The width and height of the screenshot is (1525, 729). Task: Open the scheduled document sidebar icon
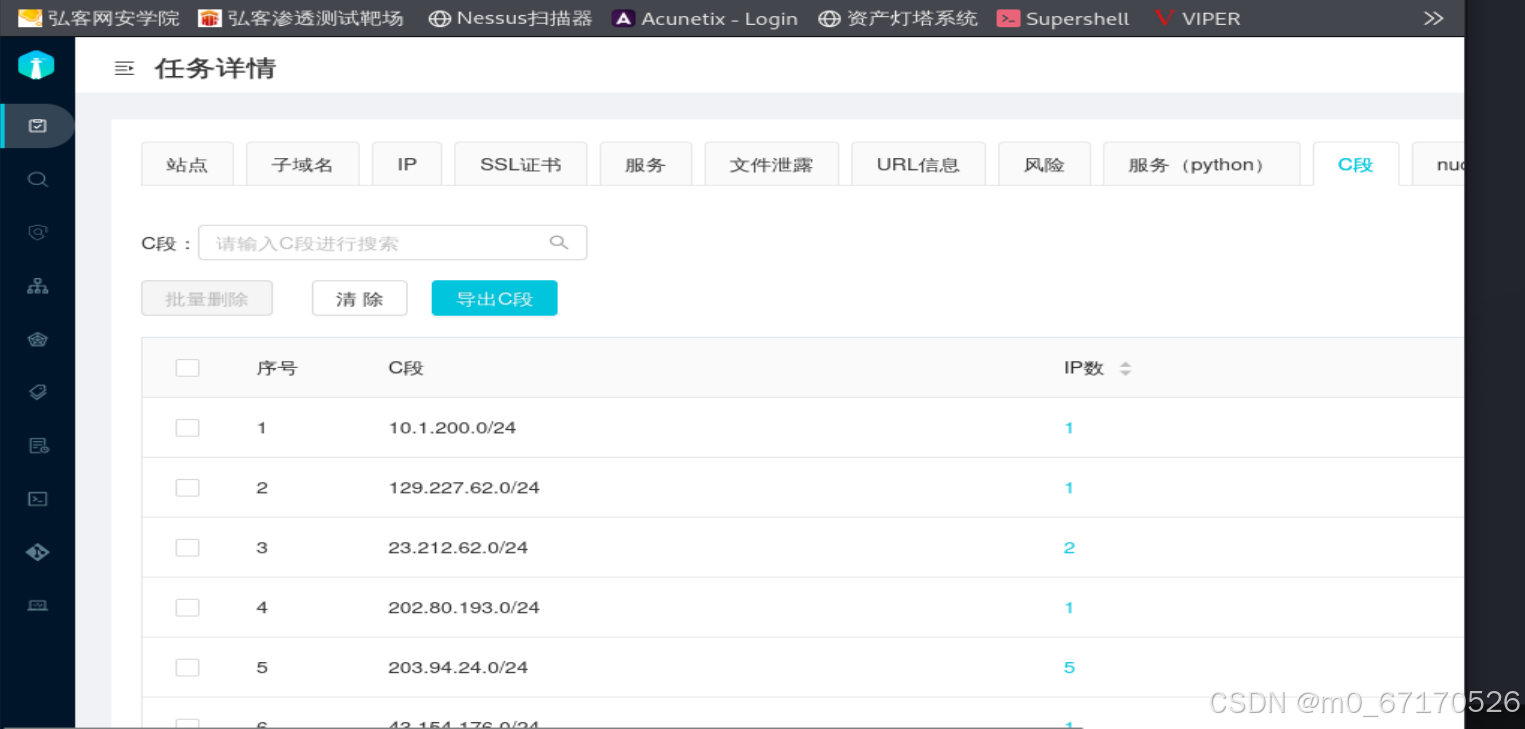[x=37, y=446]
